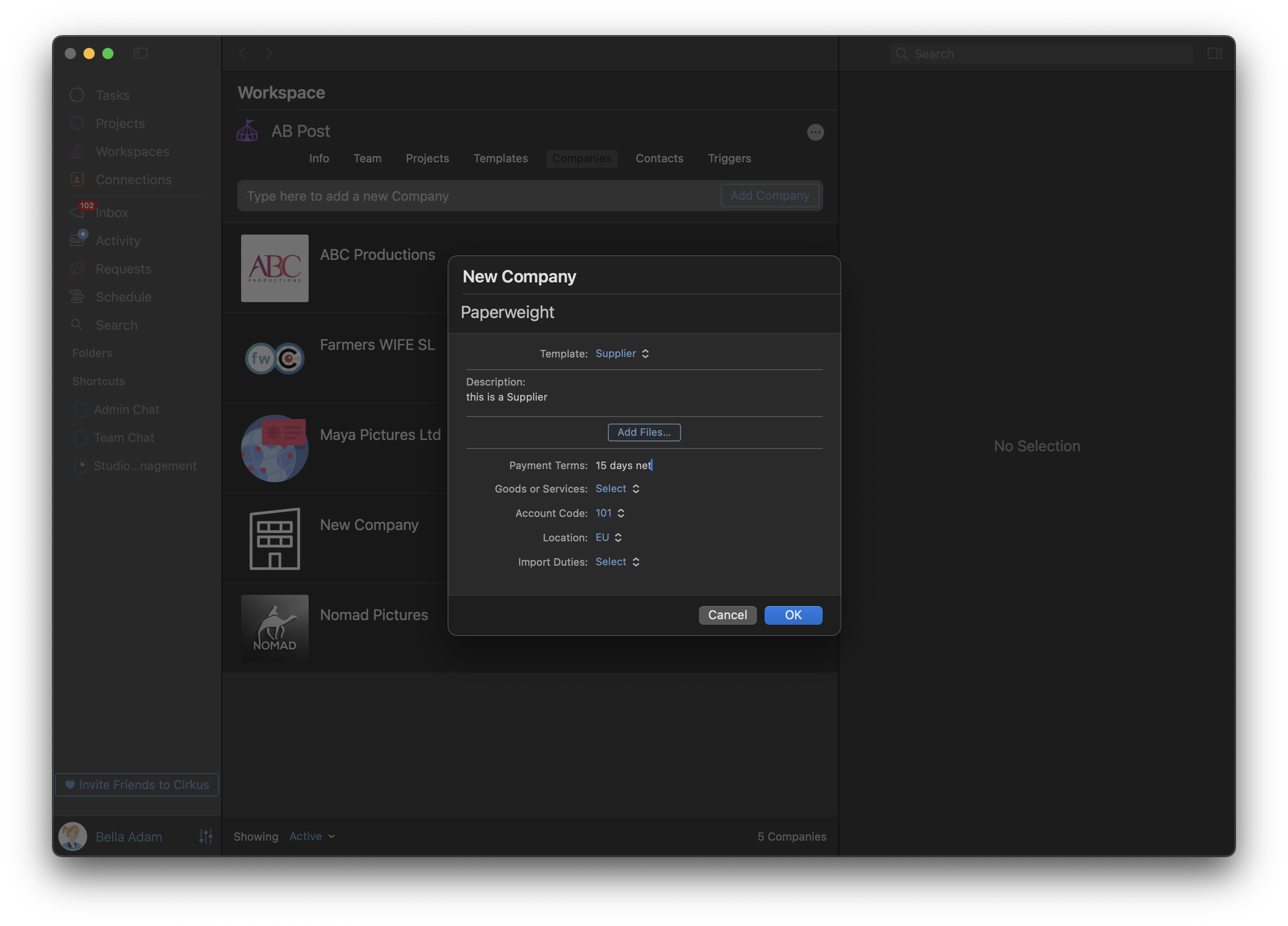Click the Schedule signpost icon
1288x926 pixels.
click(76, 296)
